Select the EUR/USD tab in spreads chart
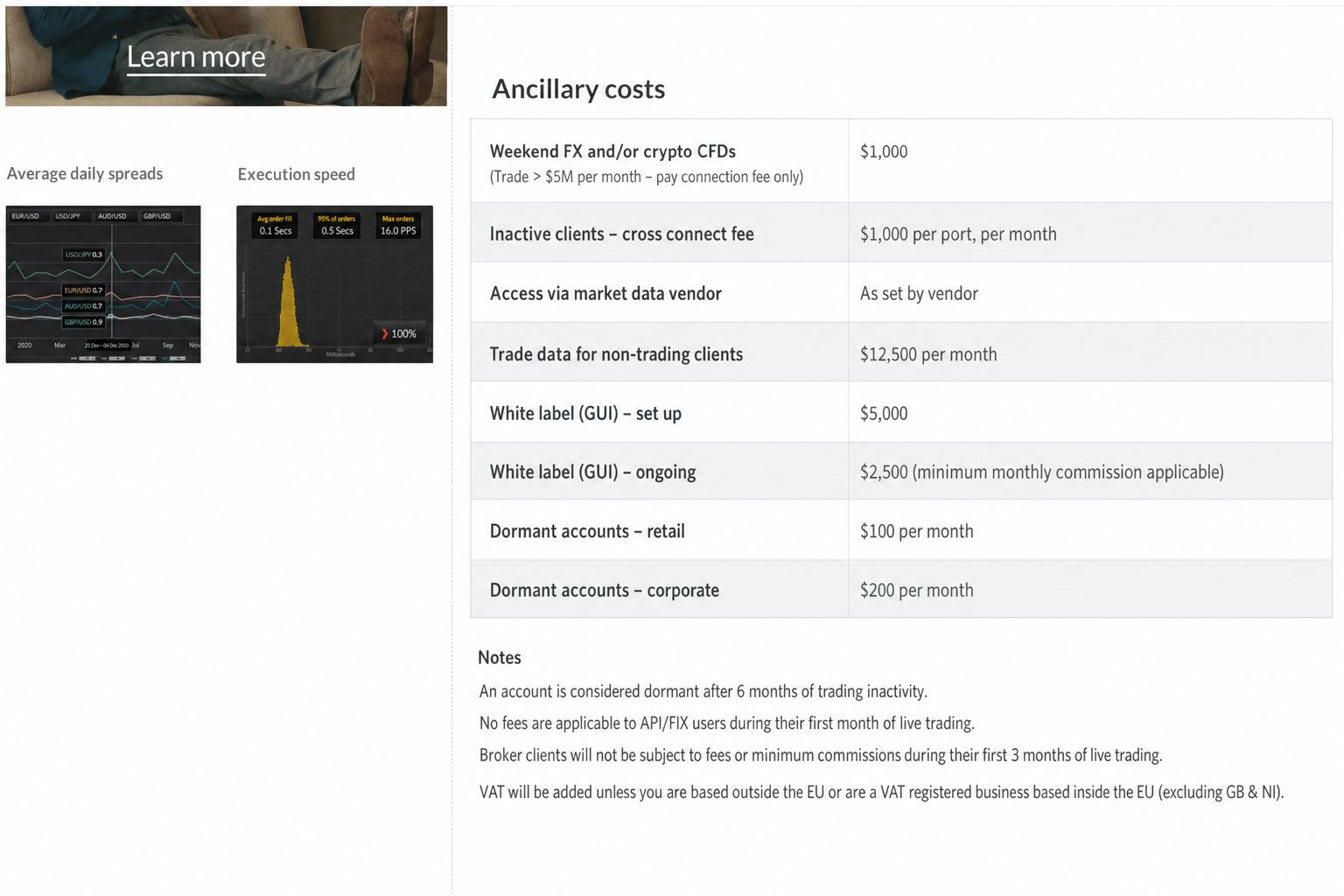Screen dimensions: 1344x896 click(25, 216)
